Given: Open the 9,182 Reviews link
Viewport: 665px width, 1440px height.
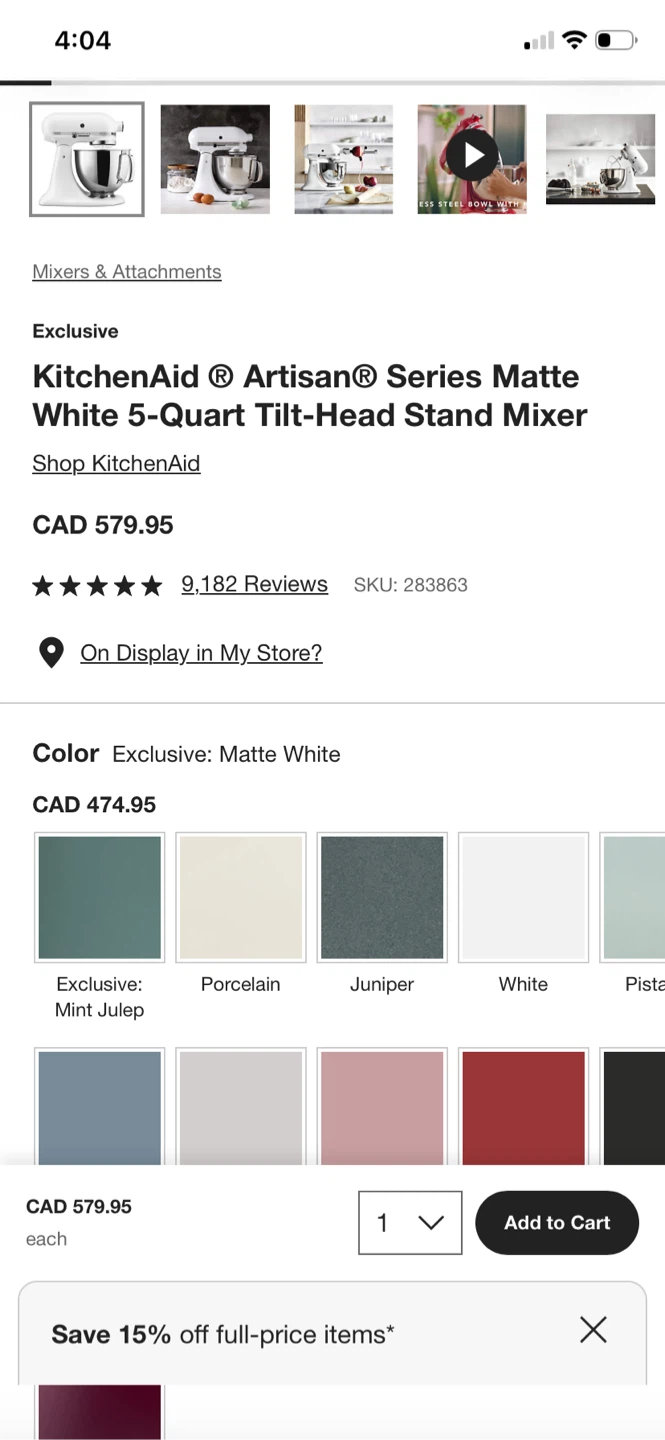Looking at the screenshot, I should tap(254, 584).
